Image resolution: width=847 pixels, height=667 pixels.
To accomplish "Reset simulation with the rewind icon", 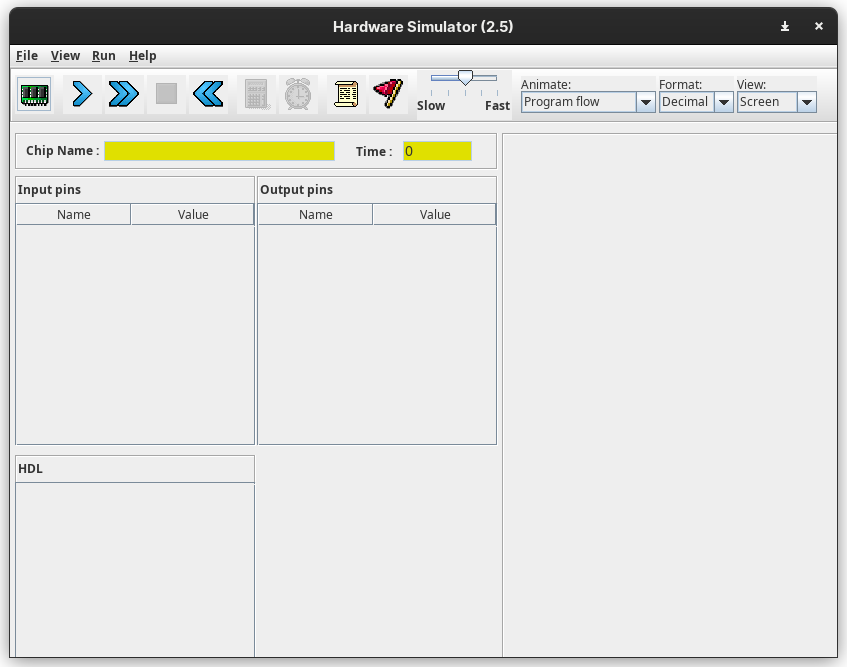I will [x=208, y=95].
